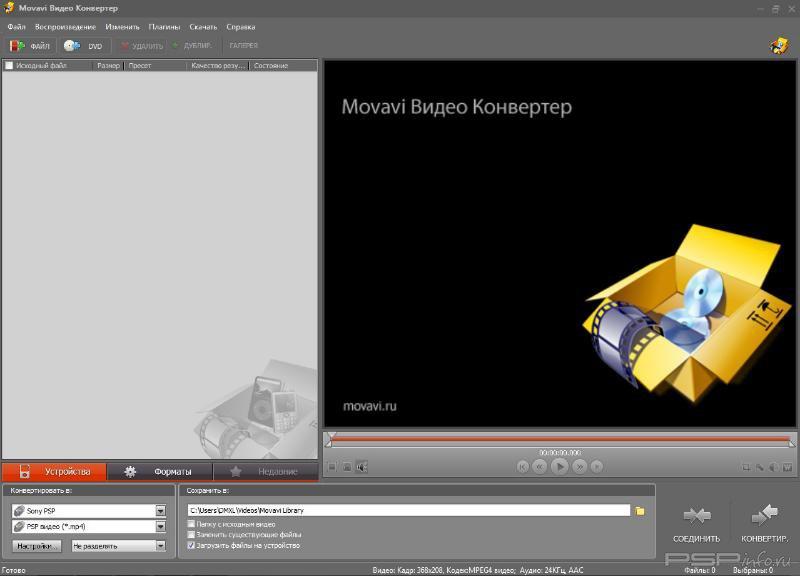Screen dimensions: 800x576
Task: Open the 'PSP видео (*.mp4)' preset dropdown
Action: pyautogui.click(x=160, y=527)
